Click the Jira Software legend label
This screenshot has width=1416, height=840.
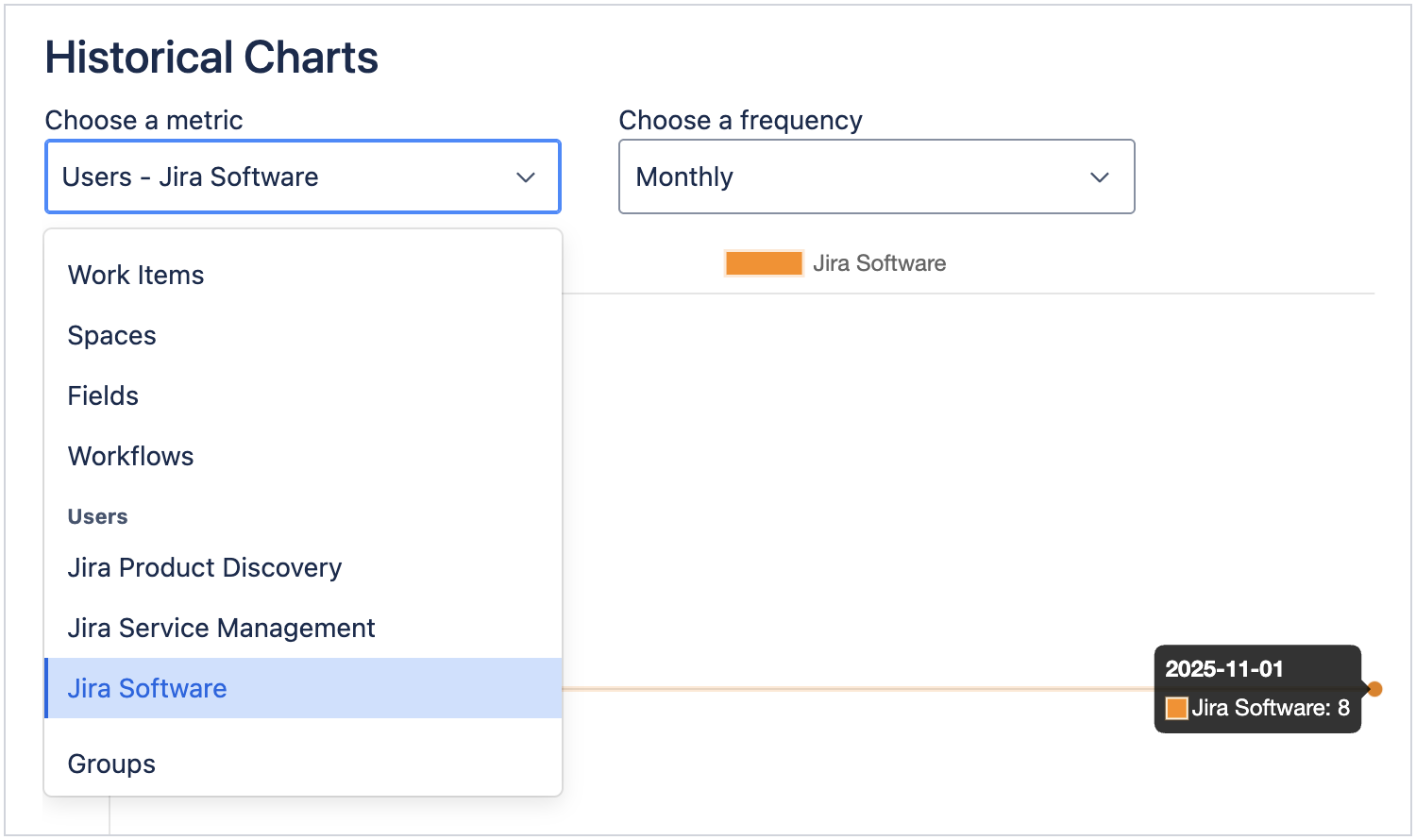tap(879, 263)
